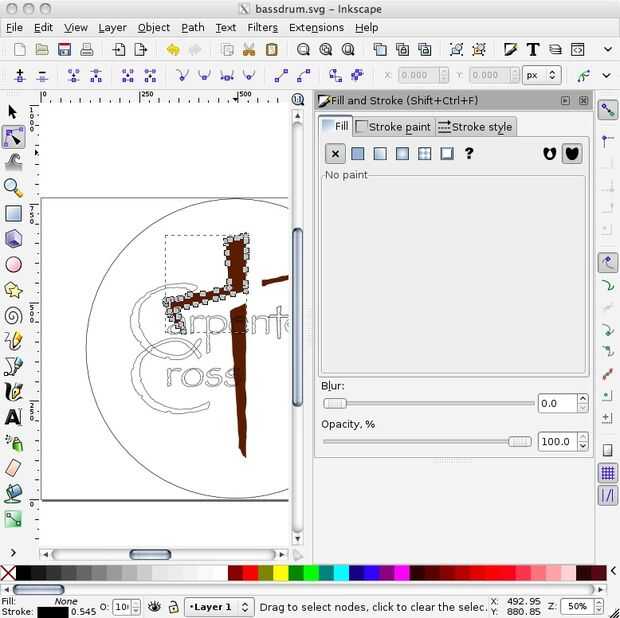Image resolution: width=620 pixels, height=618 pixels.
Task: Expand the commands toolbar overflow chevron
Action: 606,49
